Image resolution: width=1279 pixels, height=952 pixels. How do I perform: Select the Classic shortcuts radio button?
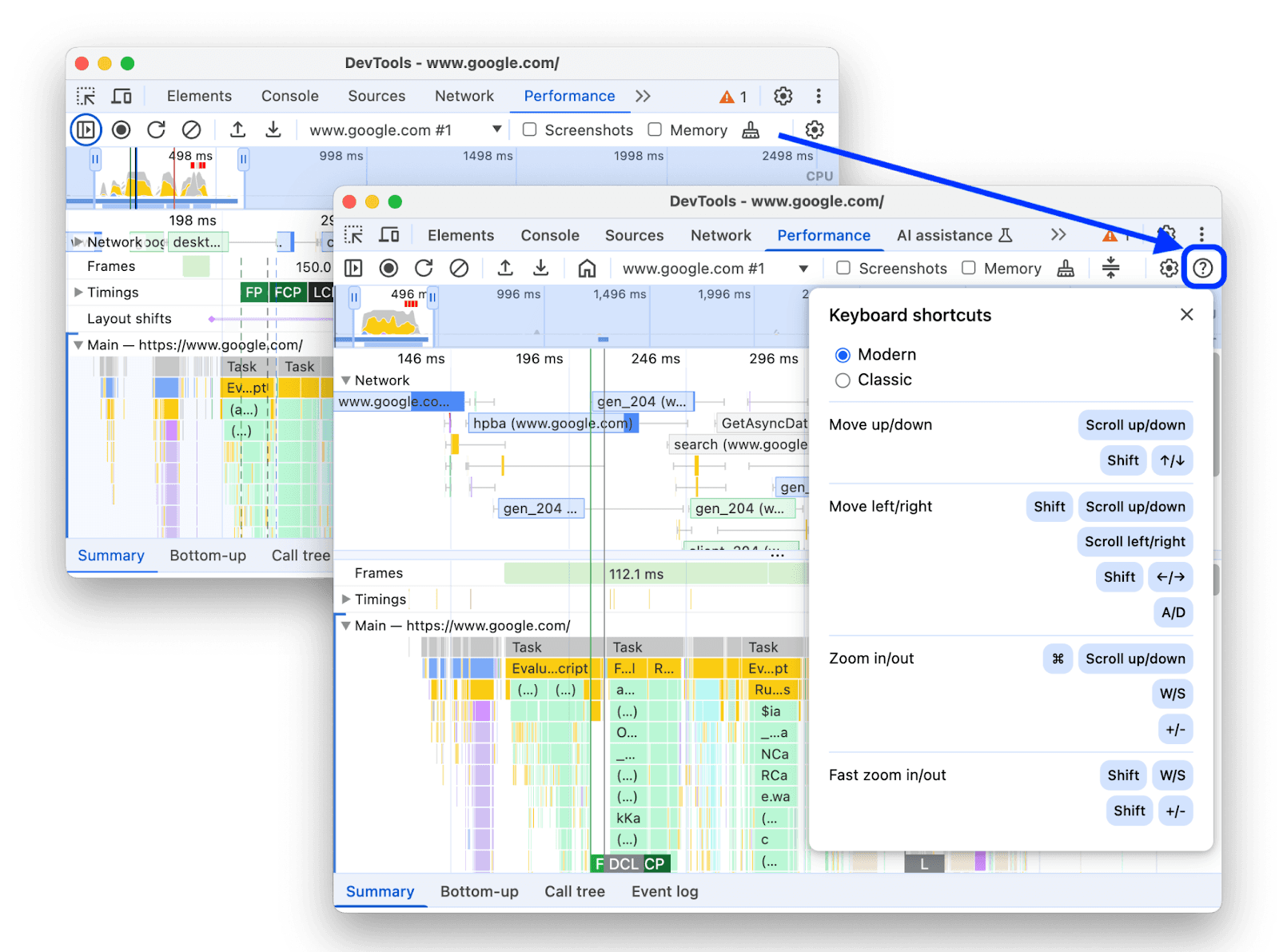(843, 380)
